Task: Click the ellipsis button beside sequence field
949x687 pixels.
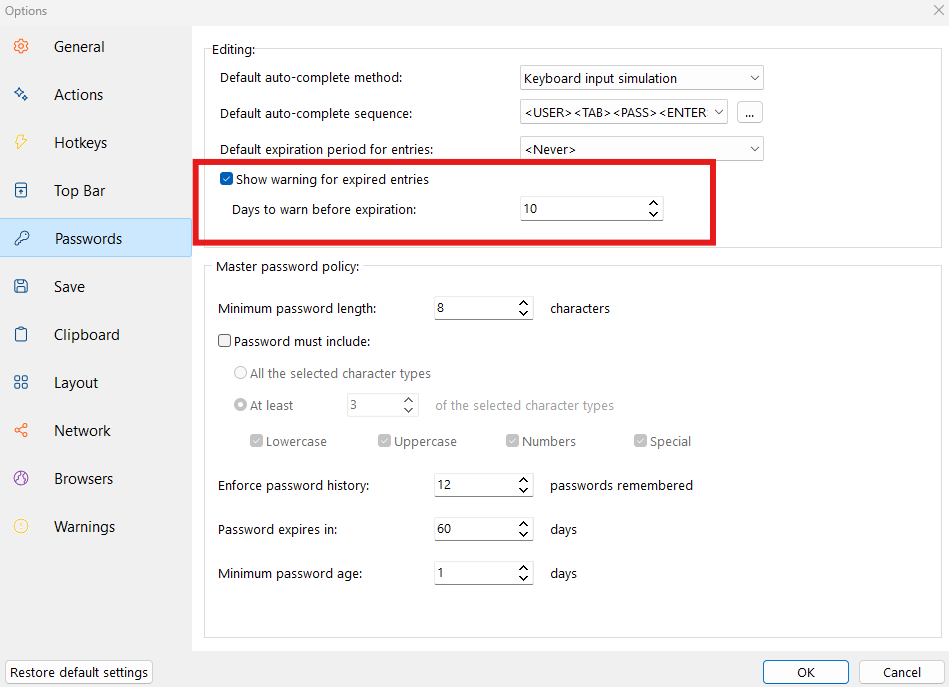Action: tap(750, 113)
